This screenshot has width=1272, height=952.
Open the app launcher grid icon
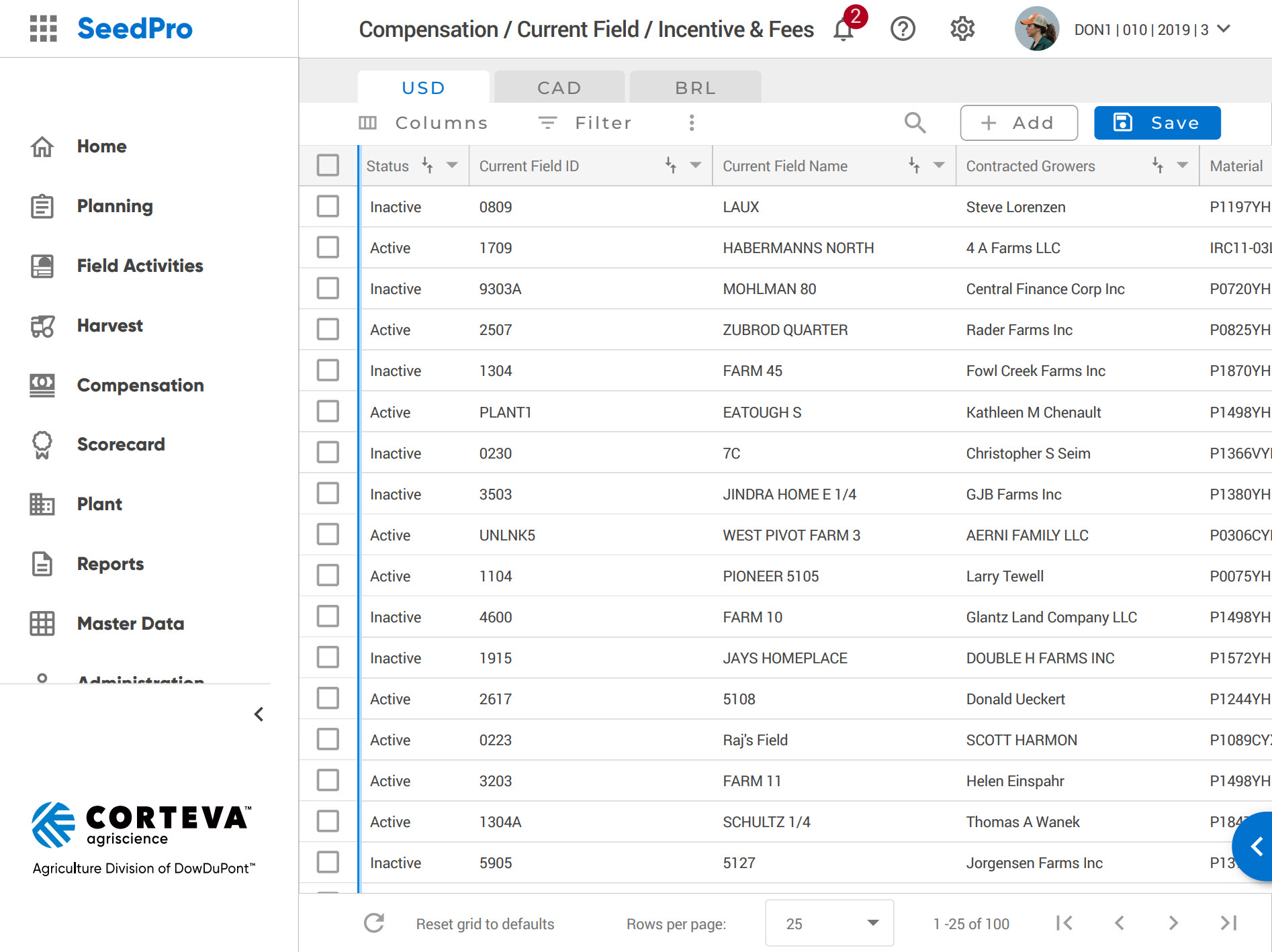tap(44, 29)
